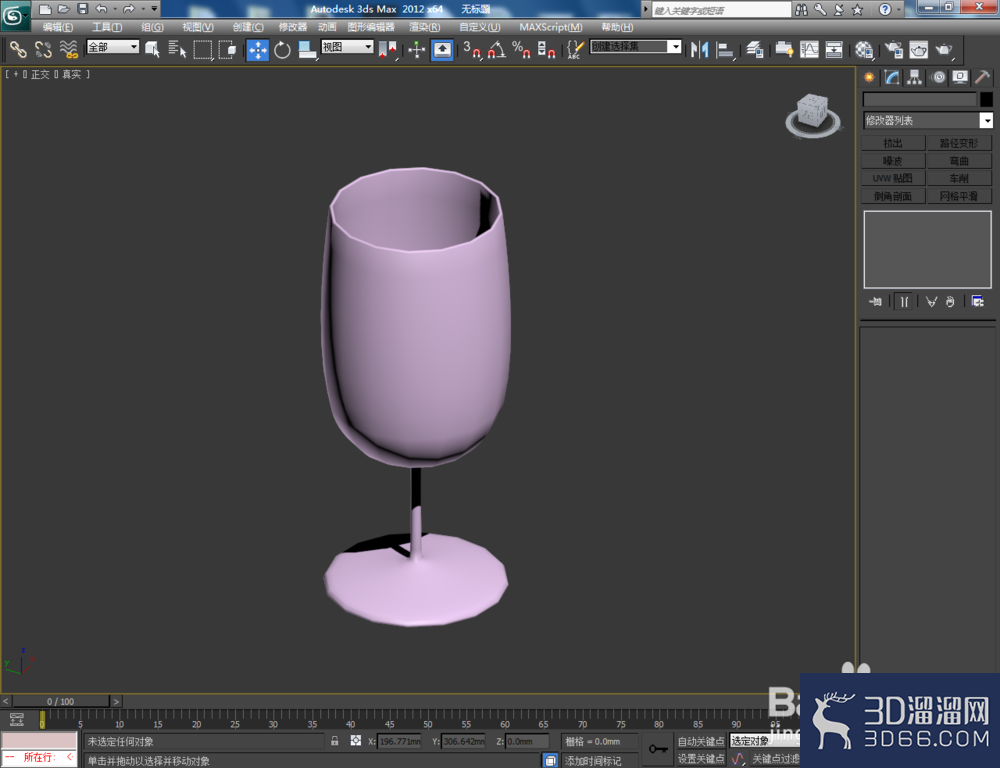Activate the Select and Move tool
Viewport: 1000px width, 768px height.
tap(258, 50)
